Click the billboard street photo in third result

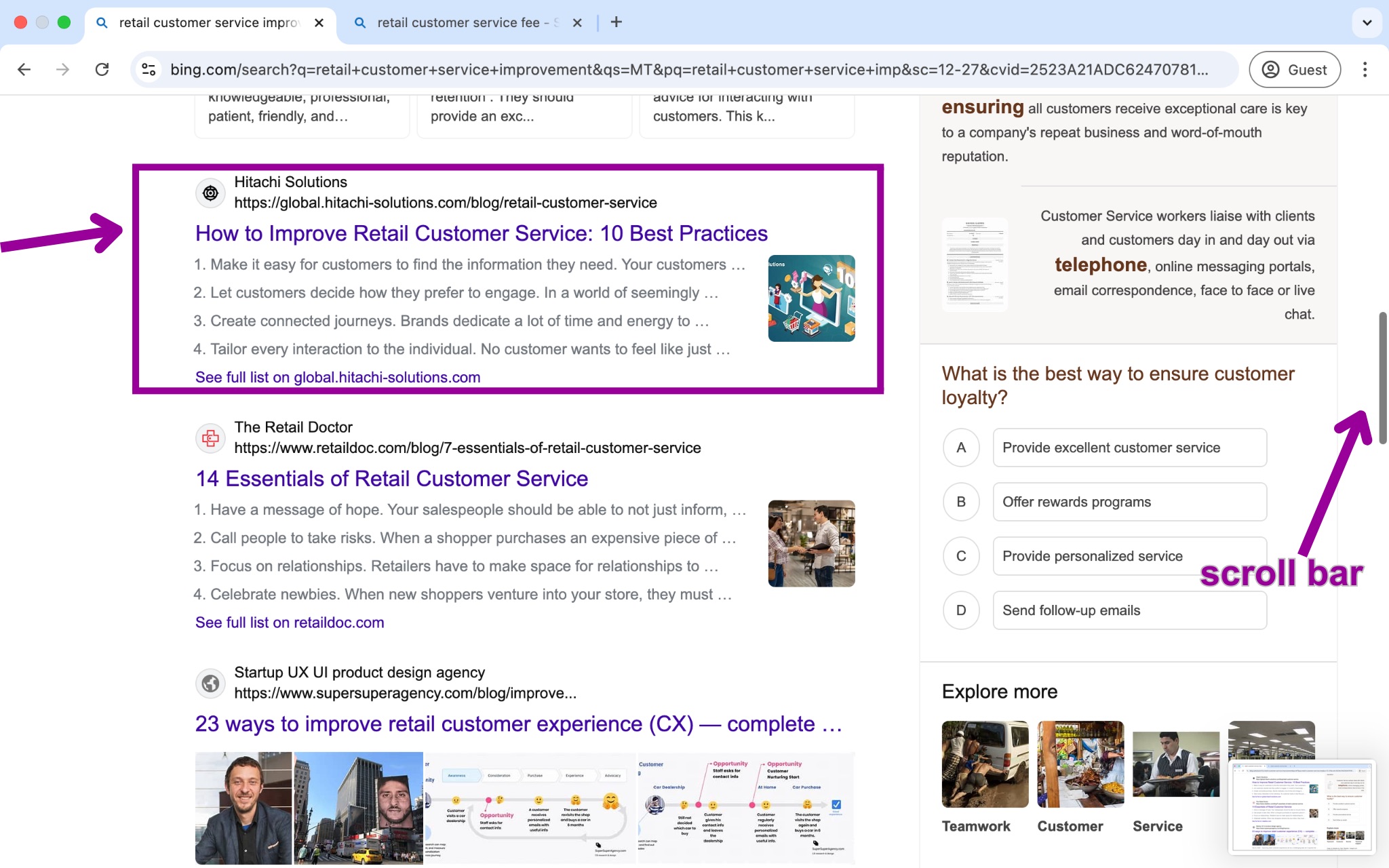pyautogui.click(x=358, y=808)
